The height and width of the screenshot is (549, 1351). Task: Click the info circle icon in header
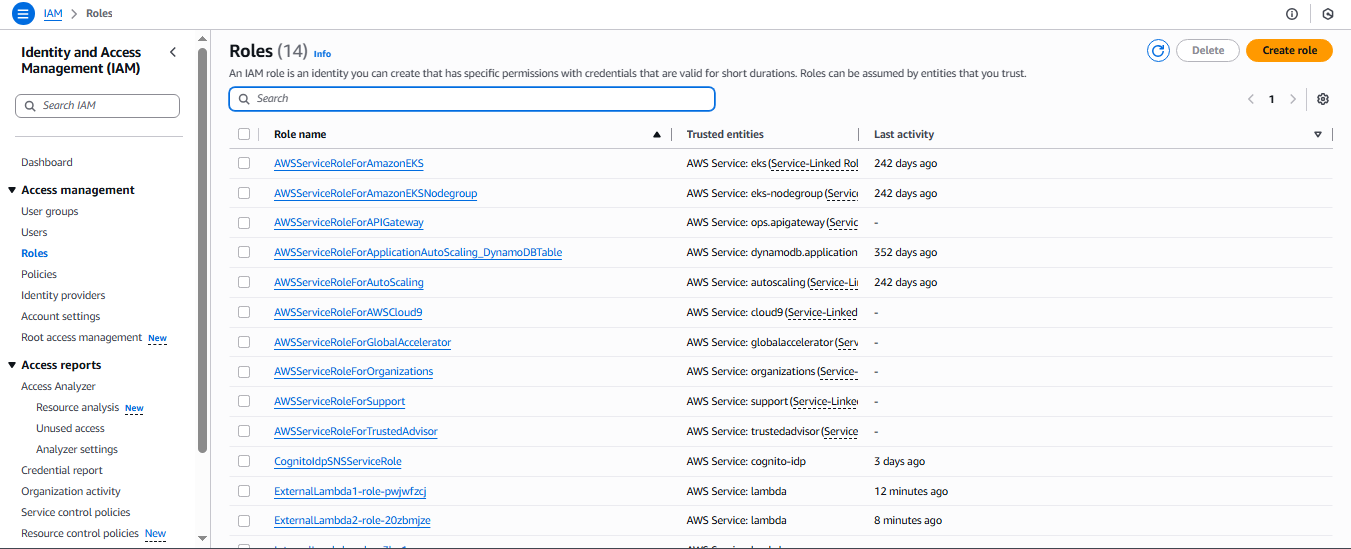pos(1291,14)
